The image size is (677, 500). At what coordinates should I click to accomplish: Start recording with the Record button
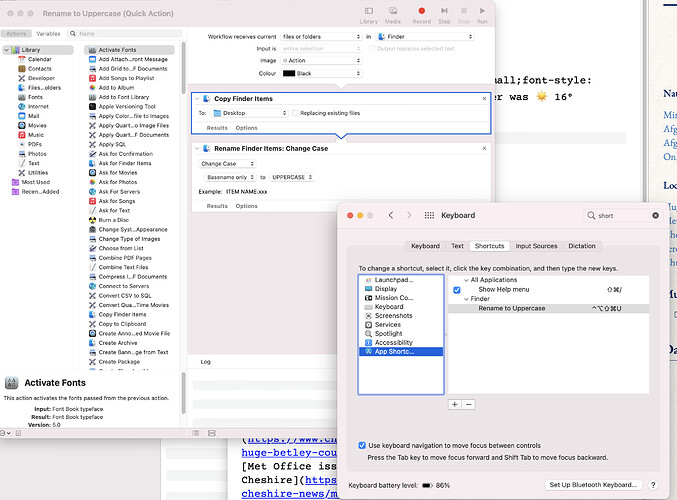(421, 15)
